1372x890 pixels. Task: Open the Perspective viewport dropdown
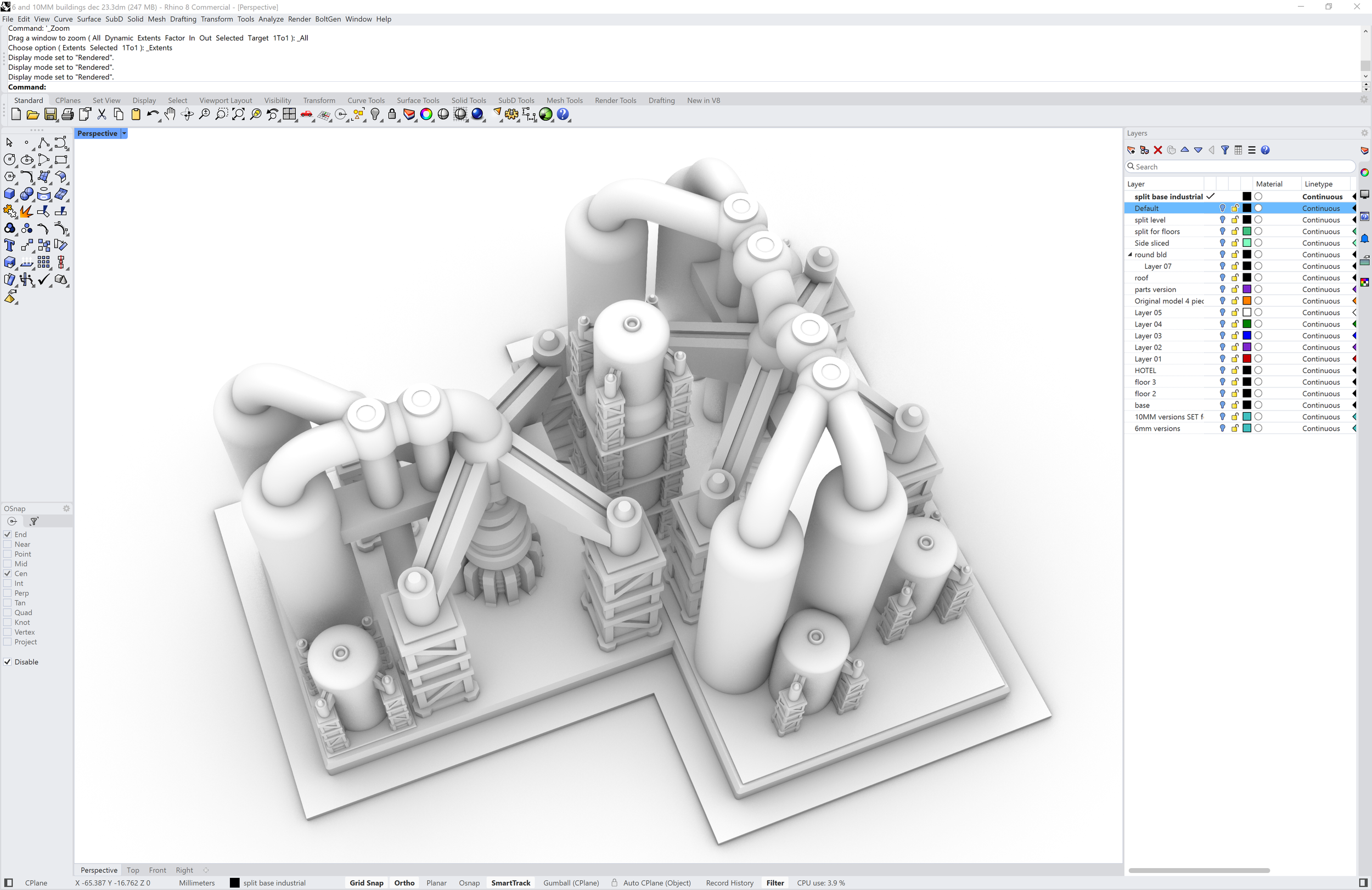click(123, 133)
